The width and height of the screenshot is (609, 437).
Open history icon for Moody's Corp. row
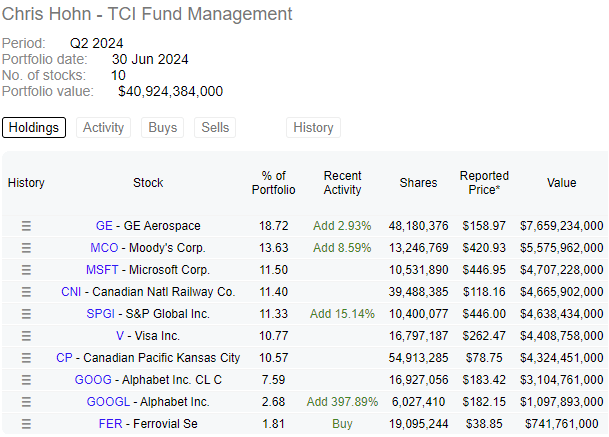coord(26,248)
